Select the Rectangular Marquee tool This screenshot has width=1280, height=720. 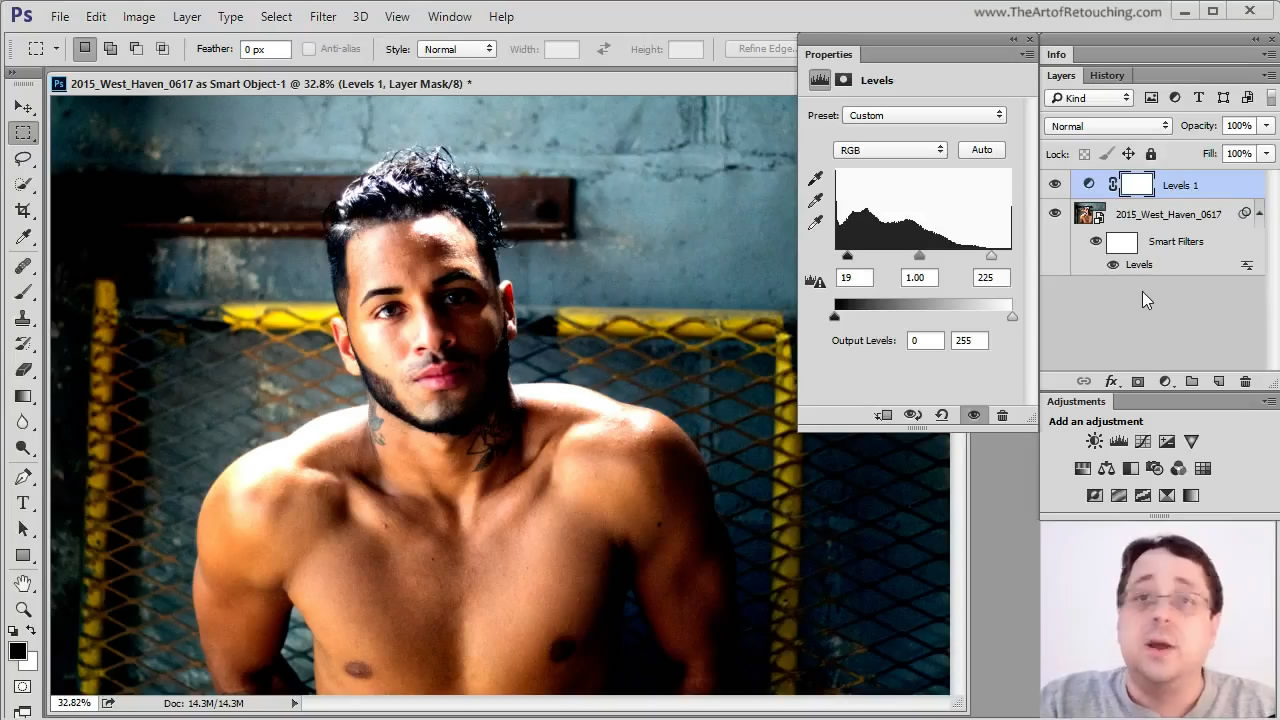tap(23, 132)
